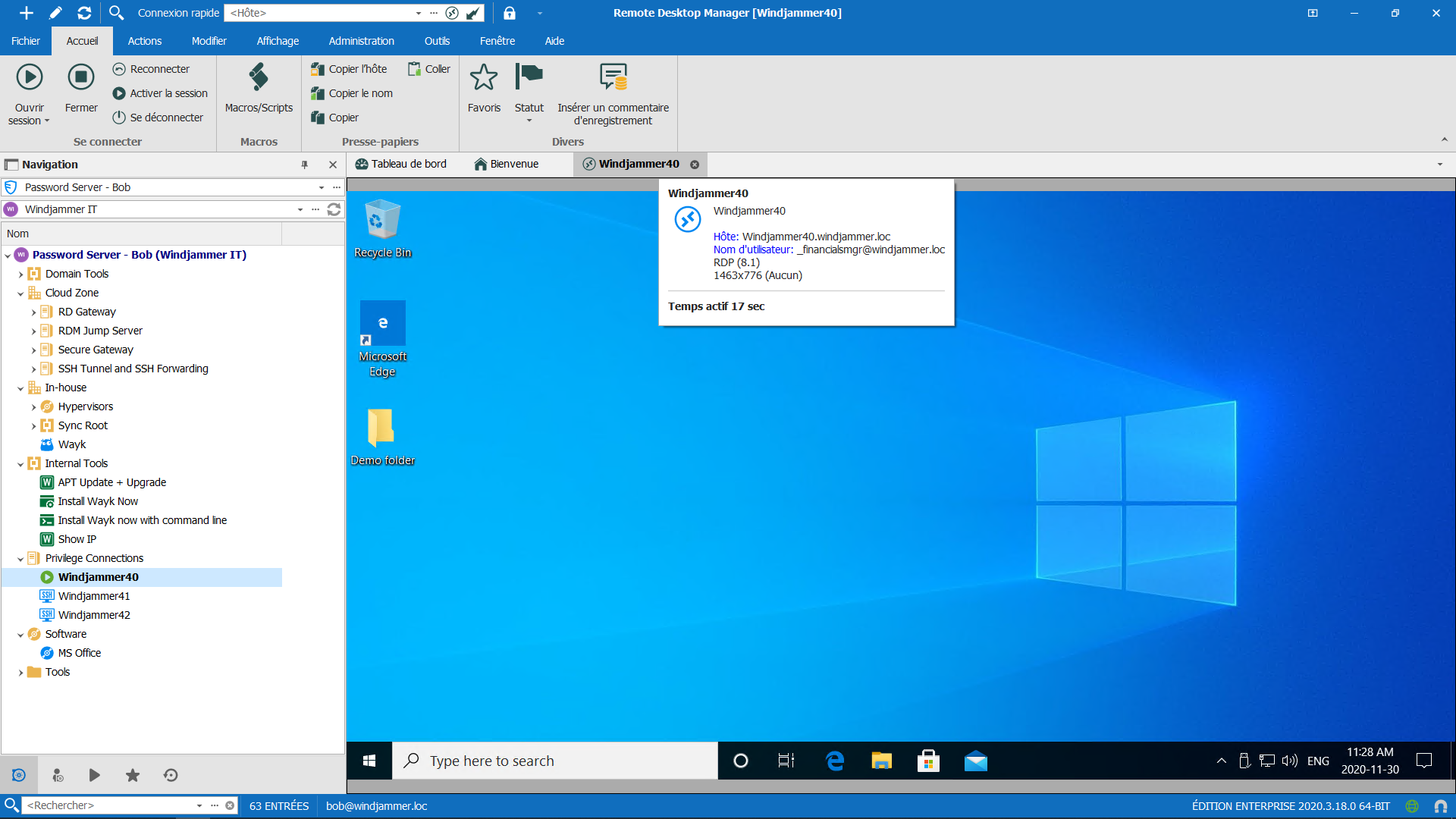The height and width of the screenshot is (819, 1456).
Task: Click Coller in Presse-papiers group
Action: 429,69
